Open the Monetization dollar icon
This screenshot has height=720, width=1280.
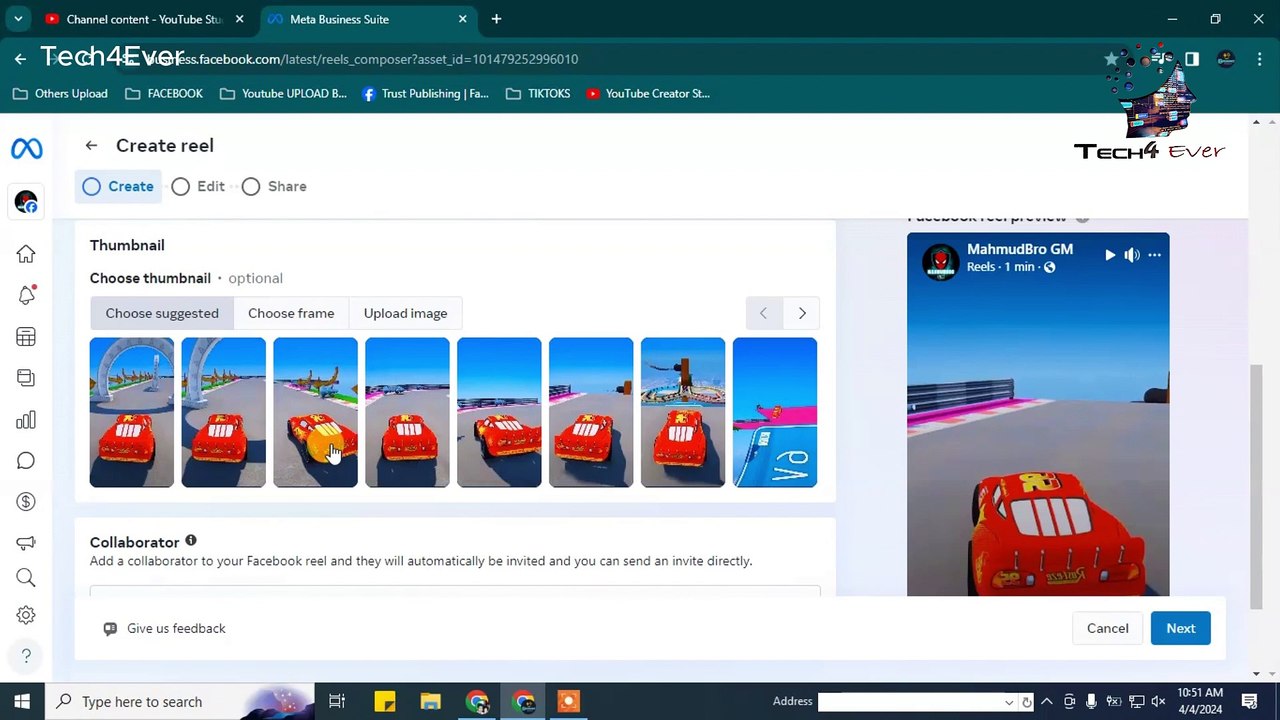26,502
